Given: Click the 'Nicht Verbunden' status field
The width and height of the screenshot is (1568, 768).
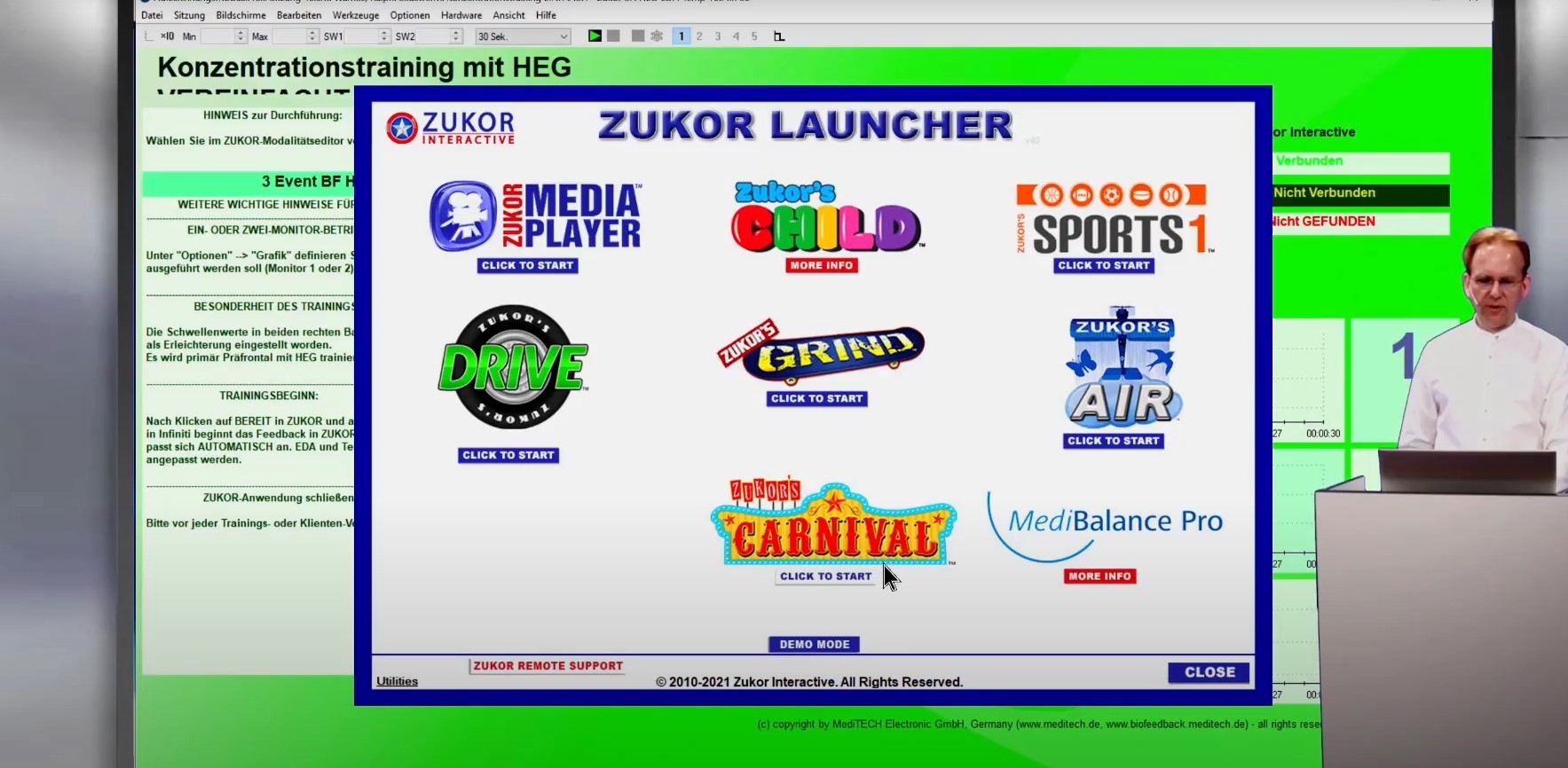Looking at the screenshot, I should (1361, 193).
